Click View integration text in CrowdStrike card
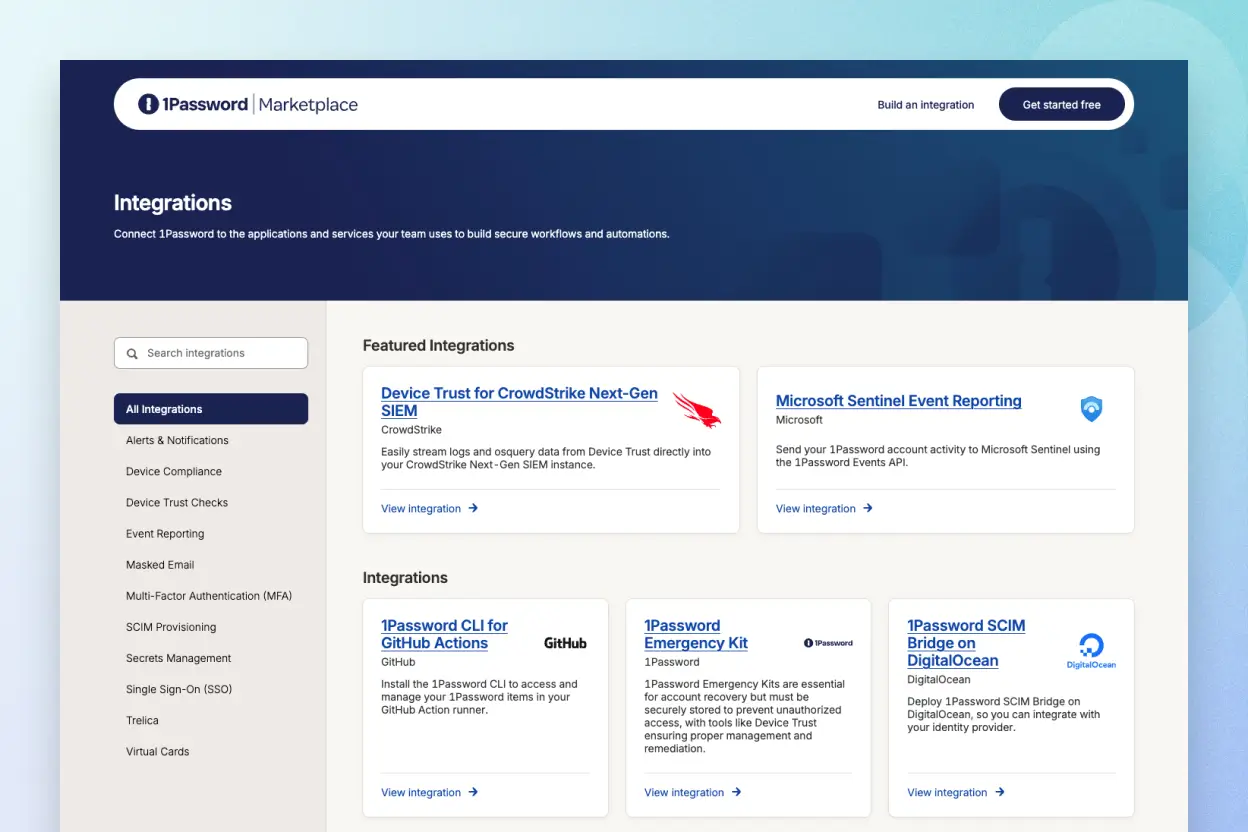 click(421, 509)
